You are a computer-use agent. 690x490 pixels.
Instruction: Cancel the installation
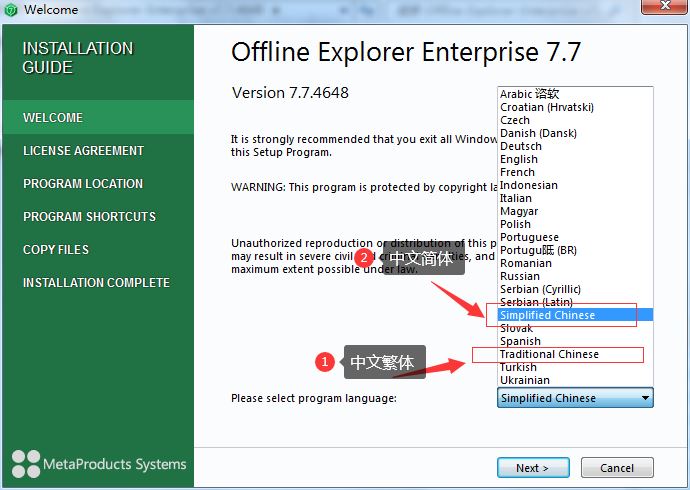(x=617, y=468)
